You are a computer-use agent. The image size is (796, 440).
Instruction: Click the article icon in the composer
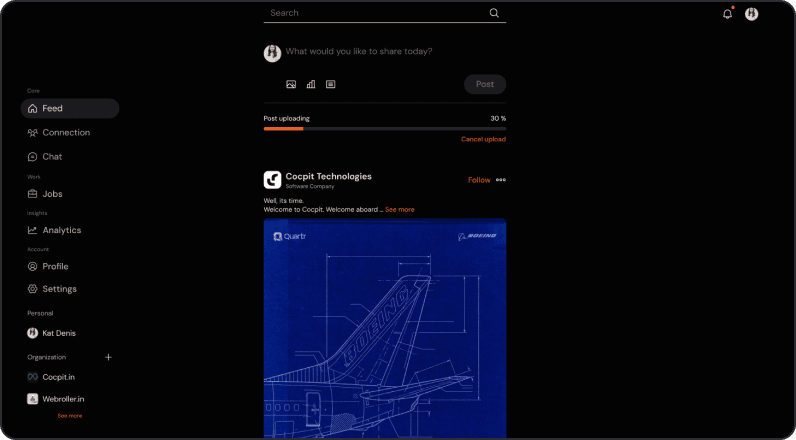(x=330, y=84)
